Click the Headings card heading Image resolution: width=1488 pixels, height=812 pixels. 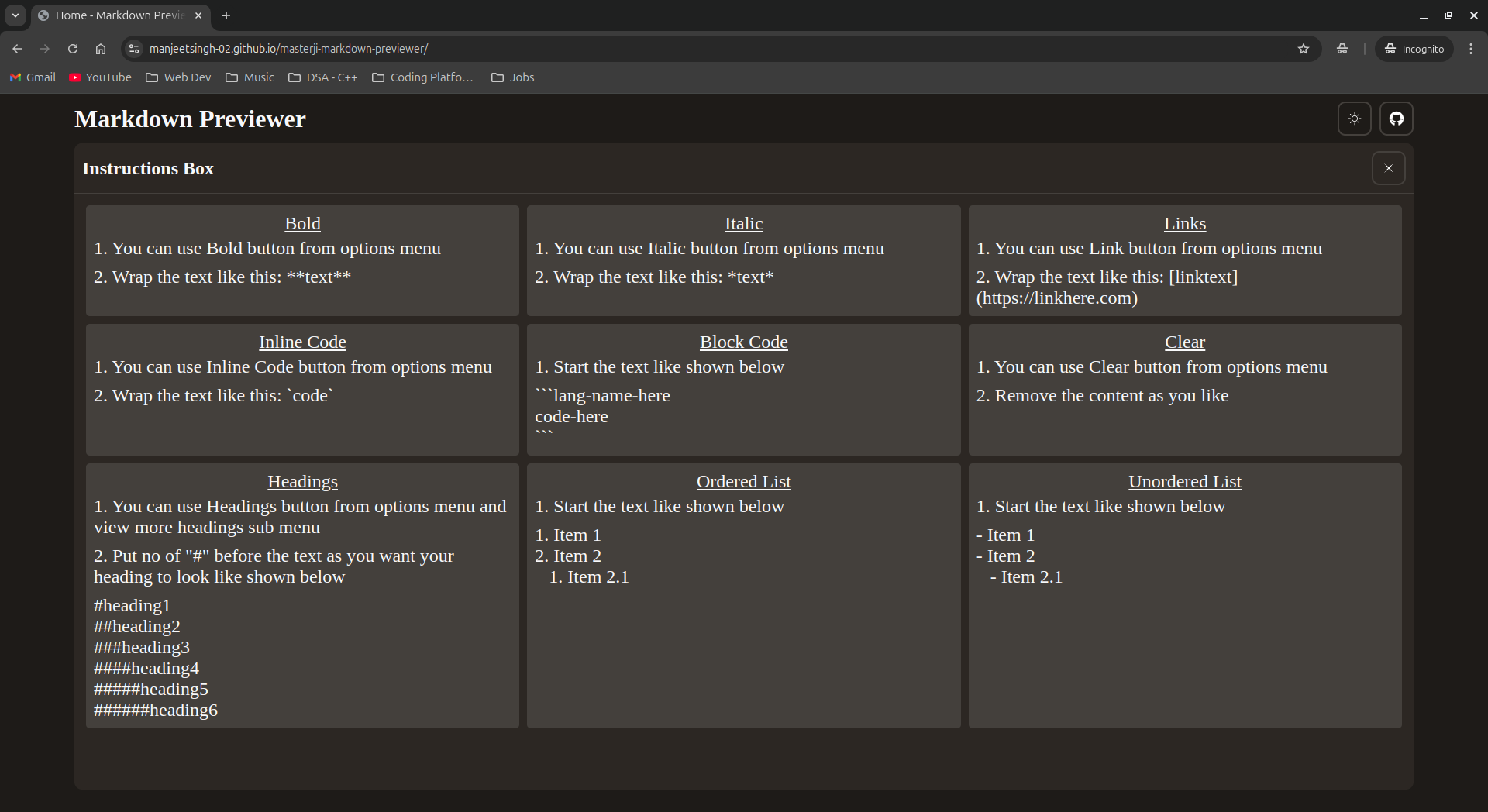click(x=302, y=481)
